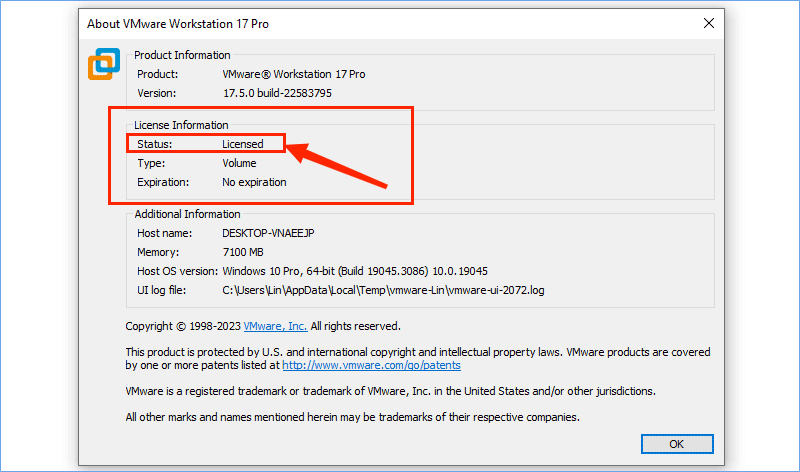
Task: Click the UI log file: label
Action: click(x=161, y=290)
